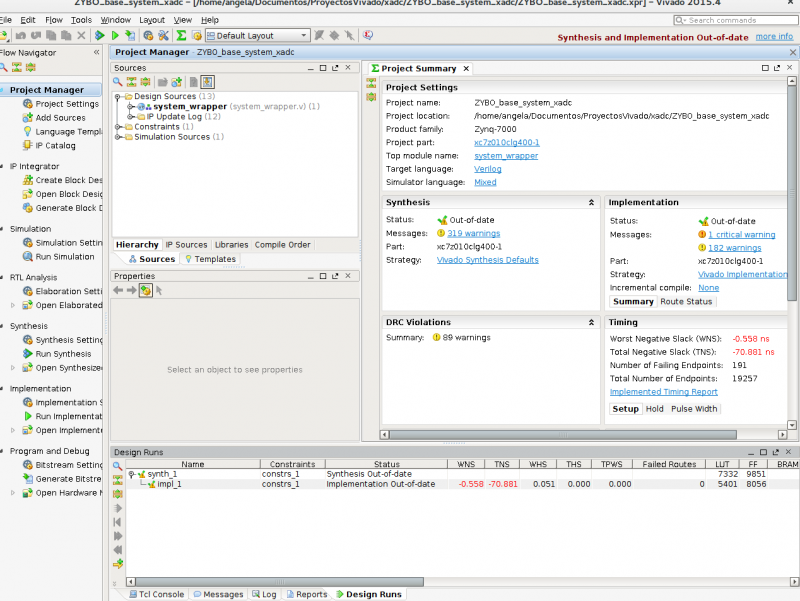
Task: Click the search icon in the Sources panel
Action: point(117,82)
